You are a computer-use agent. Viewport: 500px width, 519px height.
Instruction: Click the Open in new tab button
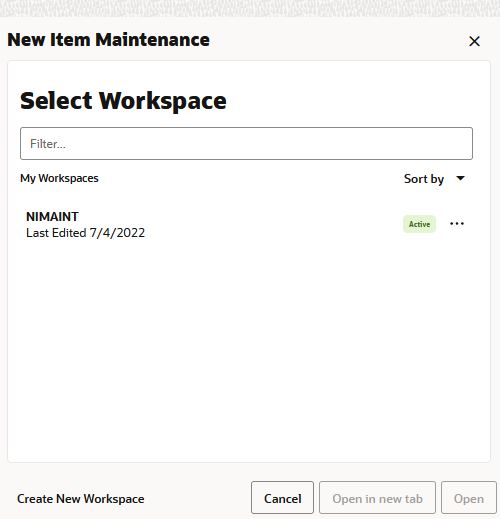[377, 497]
